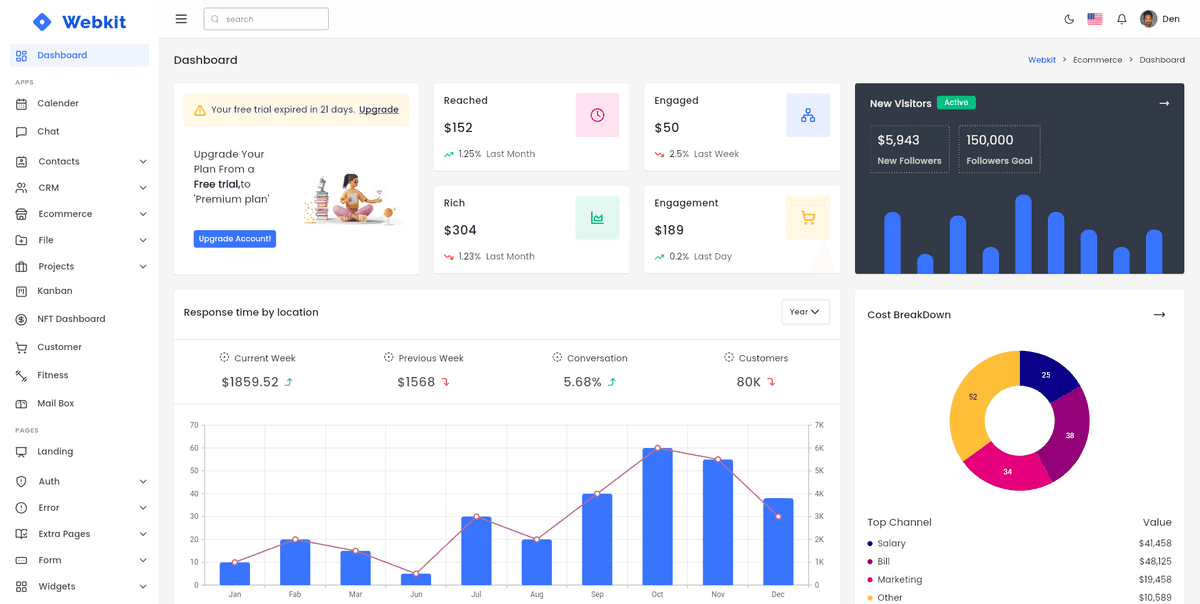Open the Landing page menu label
The height and width of the screenshot is (604, 1200).
(56, 452)
